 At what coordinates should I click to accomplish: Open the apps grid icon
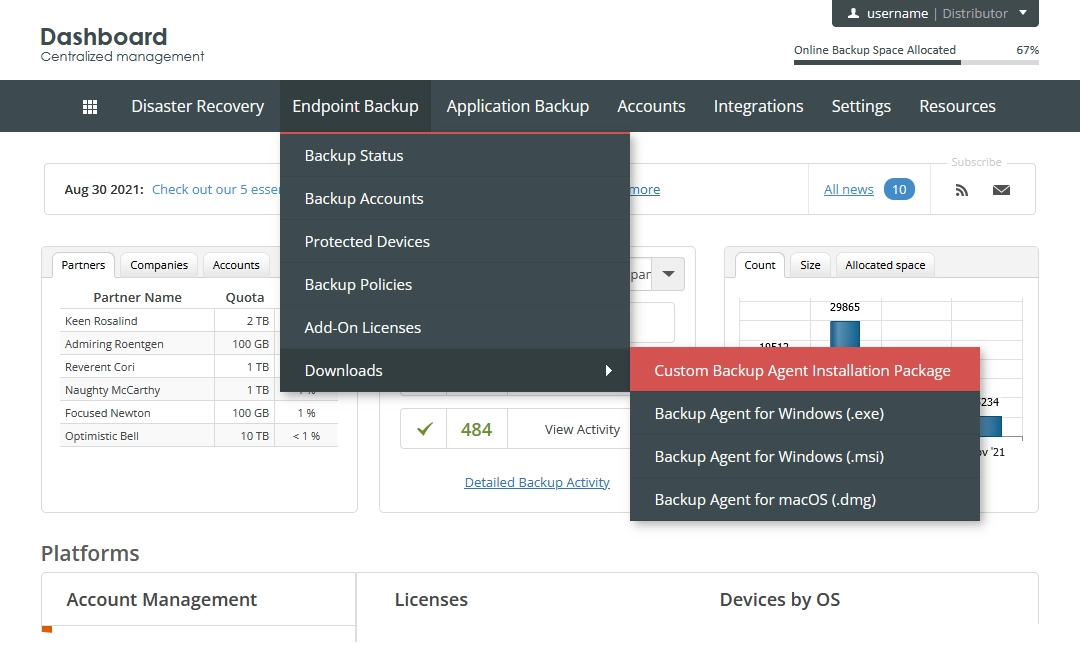point(90,107)
